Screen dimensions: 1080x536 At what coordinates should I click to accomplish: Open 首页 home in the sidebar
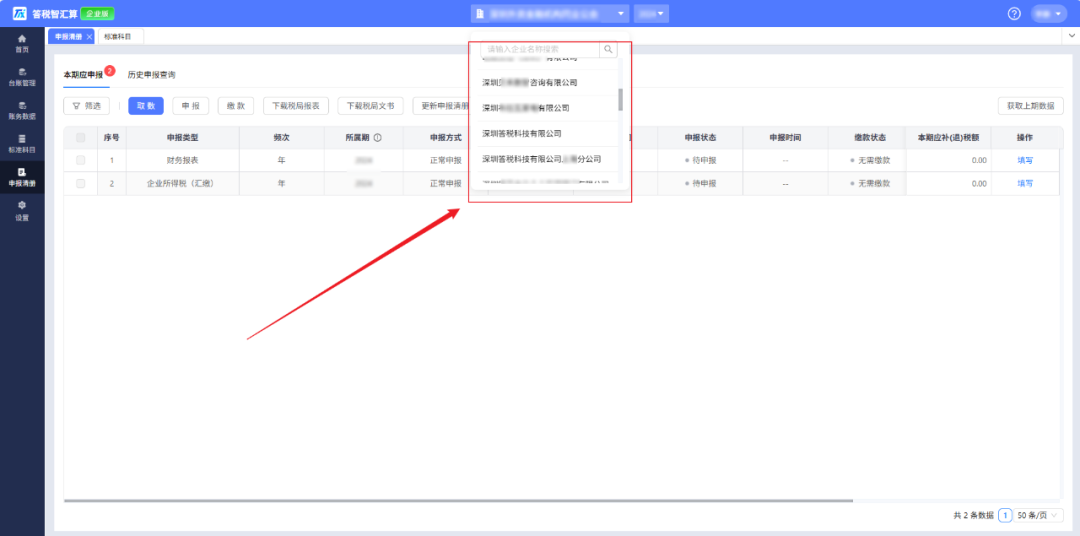(x=22, y=43)
